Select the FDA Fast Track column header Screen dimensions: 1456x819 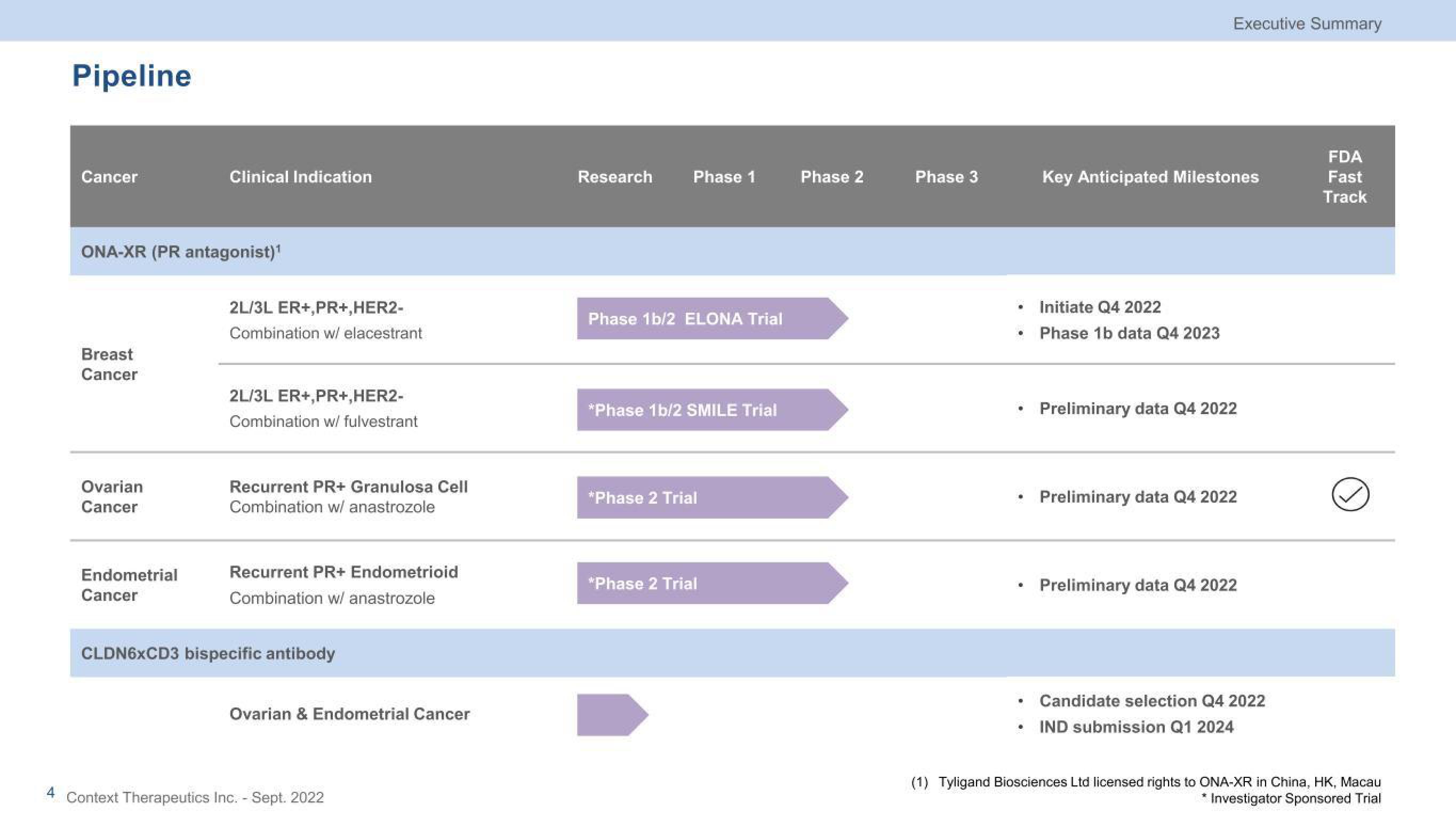1345,177
